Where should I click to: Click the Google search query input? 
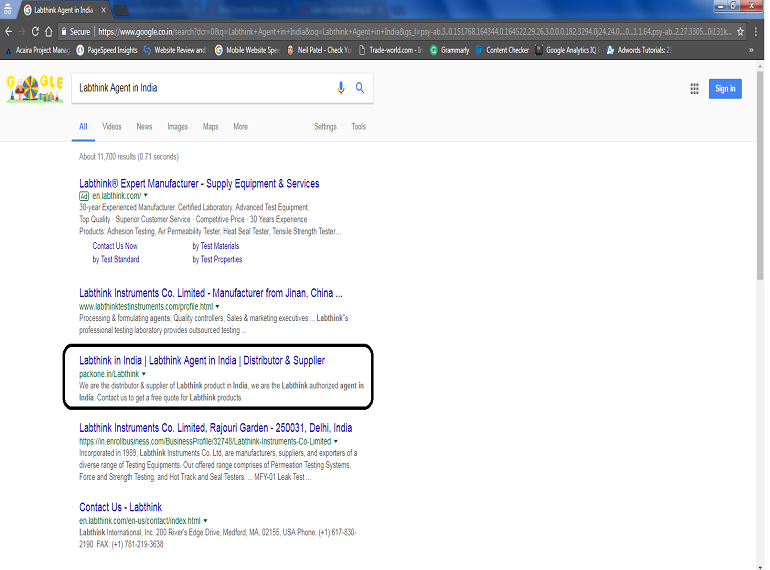[x=204, y=88]
